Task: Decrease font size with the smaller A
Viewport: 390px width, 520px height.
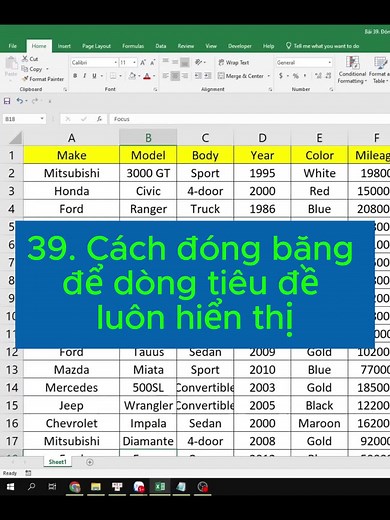Action: [x=153, y=62]
